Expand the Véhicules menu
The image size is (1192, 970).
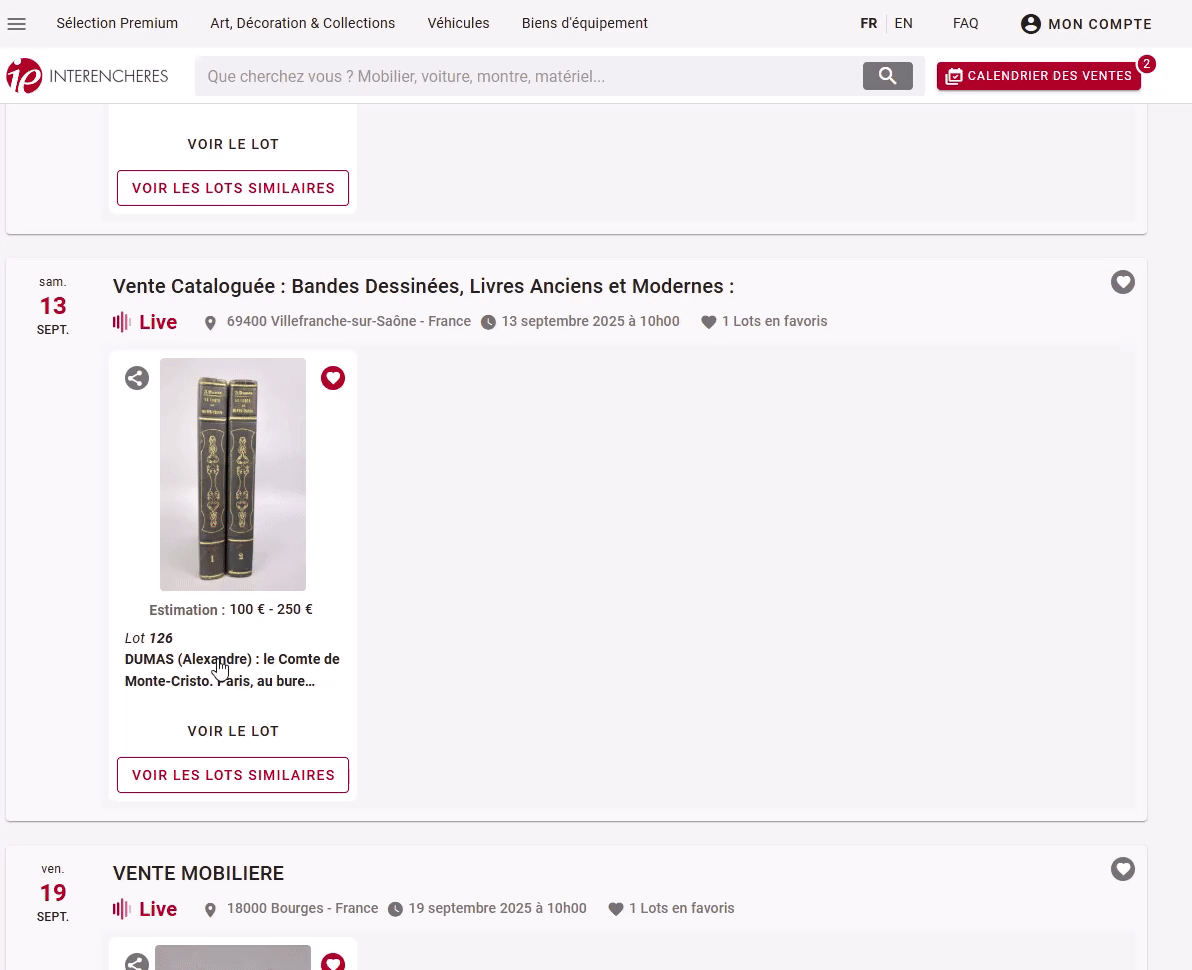click(458, 23)
